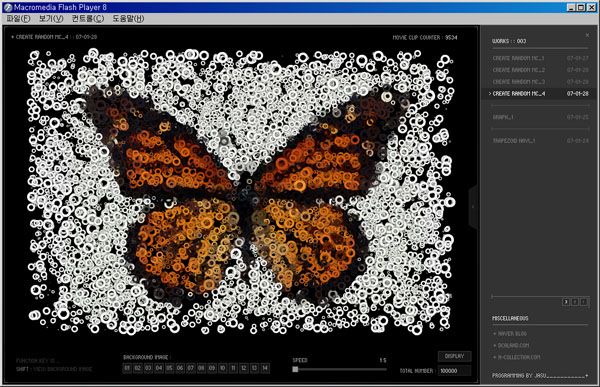Viewport: 600px width, 387px height.
Task: Select background image 04
Action: [159, 368]
